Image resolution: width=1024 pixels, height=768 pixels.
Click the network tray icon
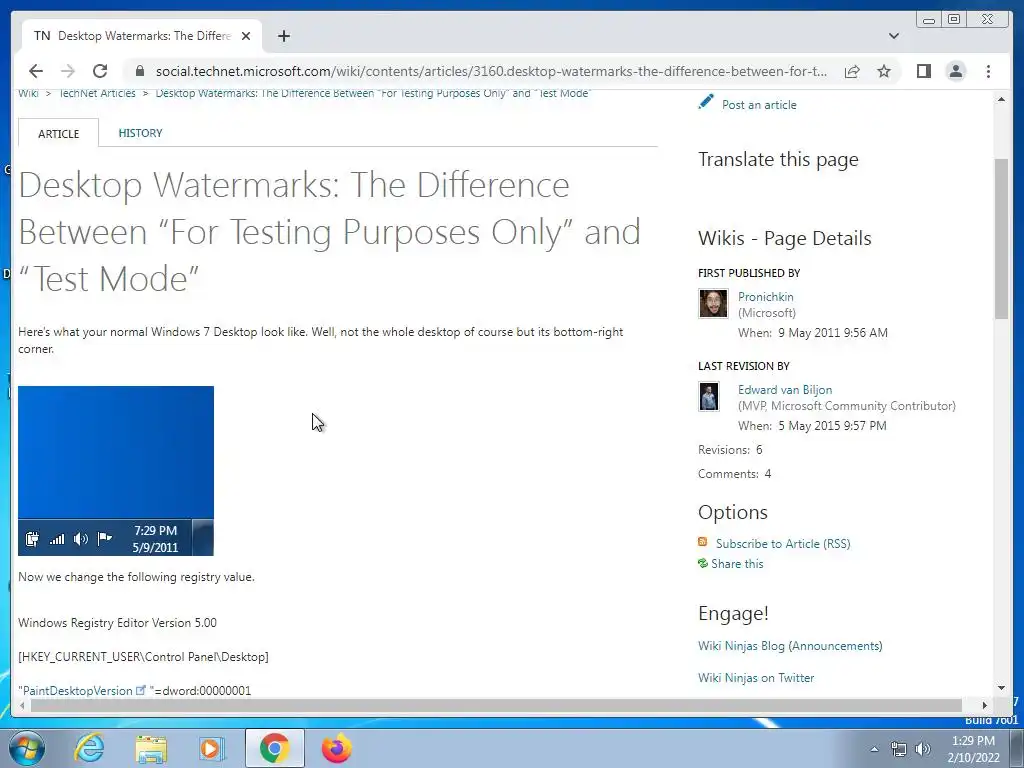[x=899, y=749]
